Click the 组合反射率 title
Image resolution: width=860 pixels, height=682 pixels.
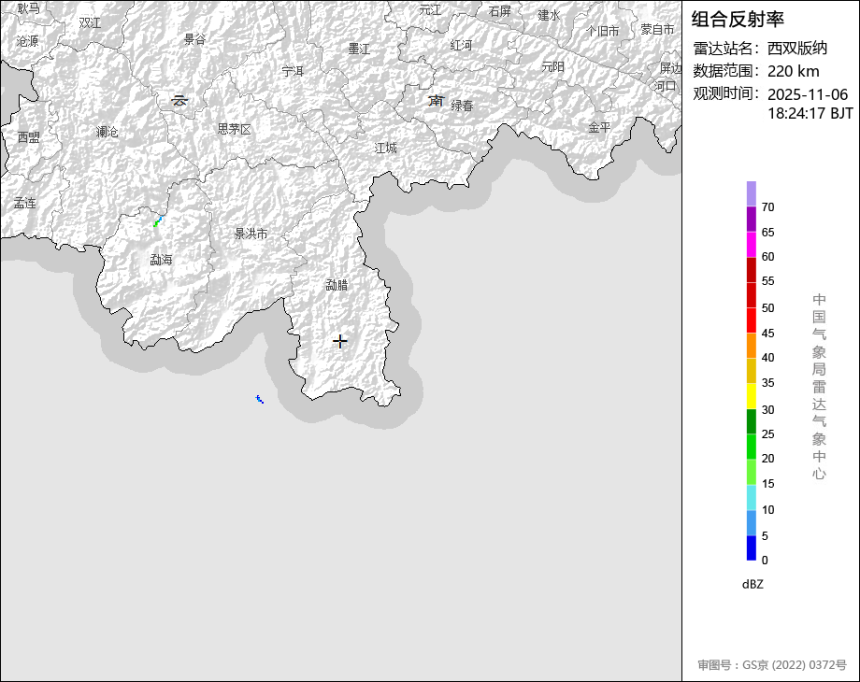[737, 19]
